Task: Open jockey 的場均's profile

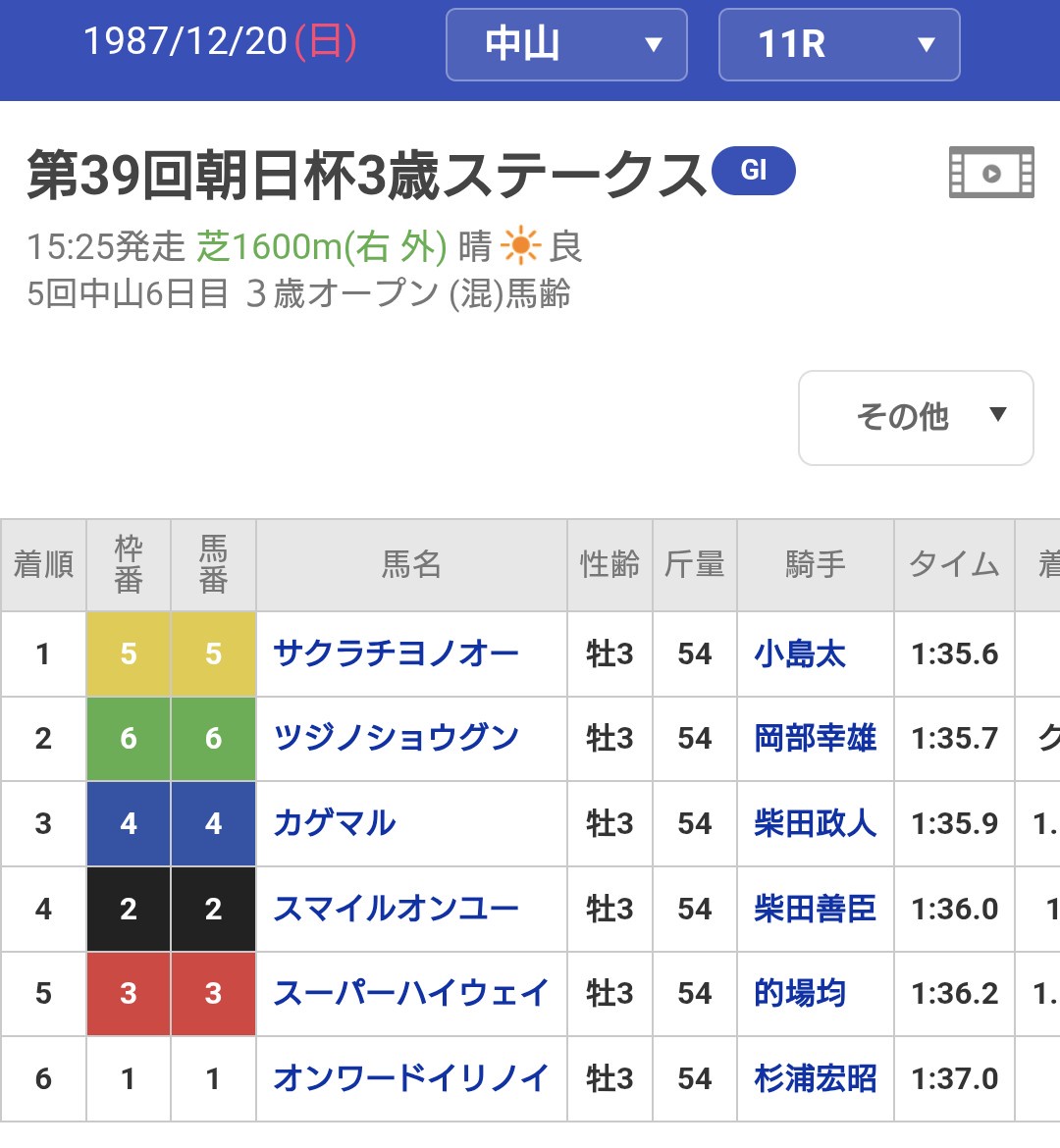Action: point(800,993)
